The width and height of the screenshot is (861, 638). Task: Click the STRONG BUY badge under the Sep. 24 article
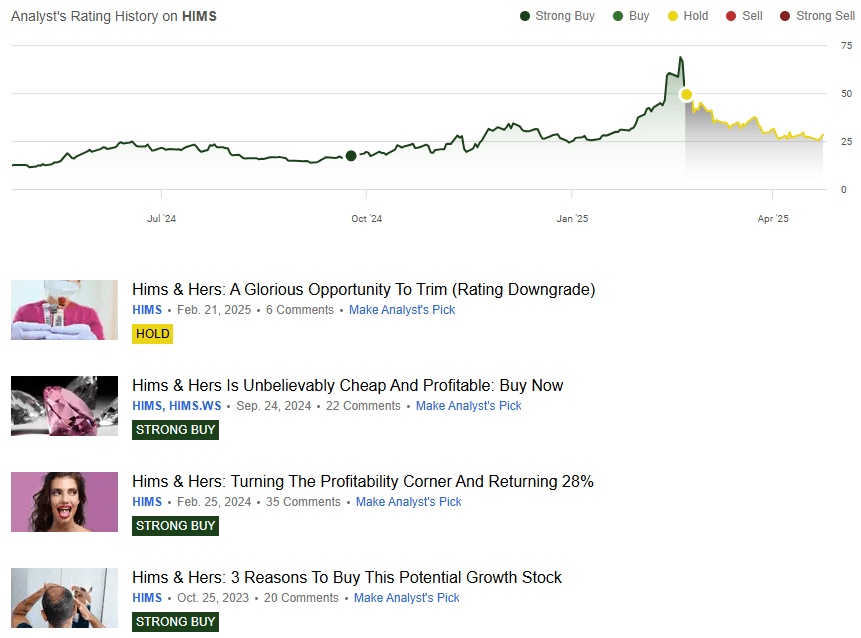point(175,429)
